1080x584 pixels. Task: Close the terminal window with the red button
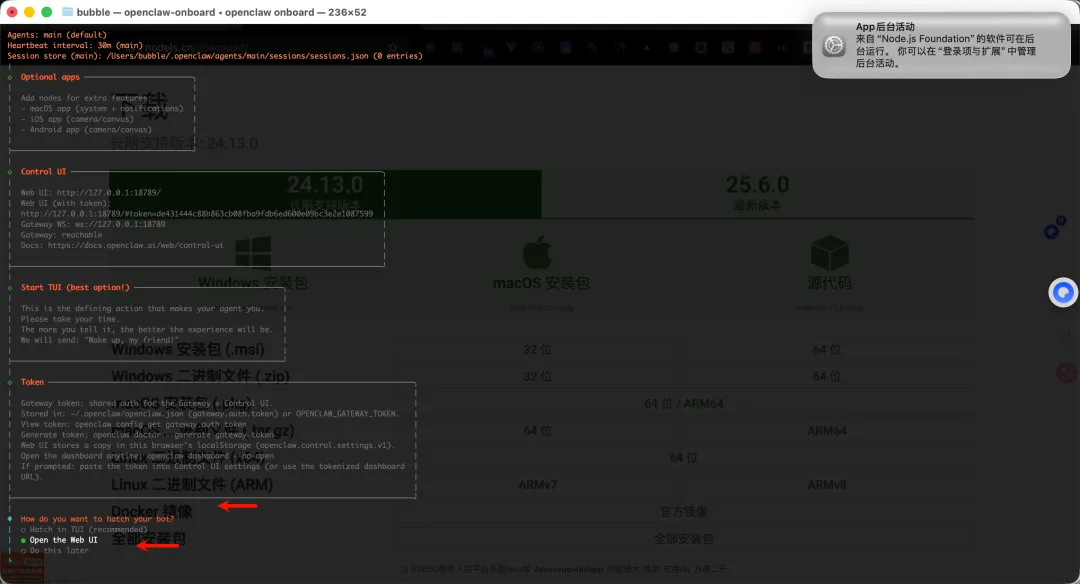click(x=12, y=12)
